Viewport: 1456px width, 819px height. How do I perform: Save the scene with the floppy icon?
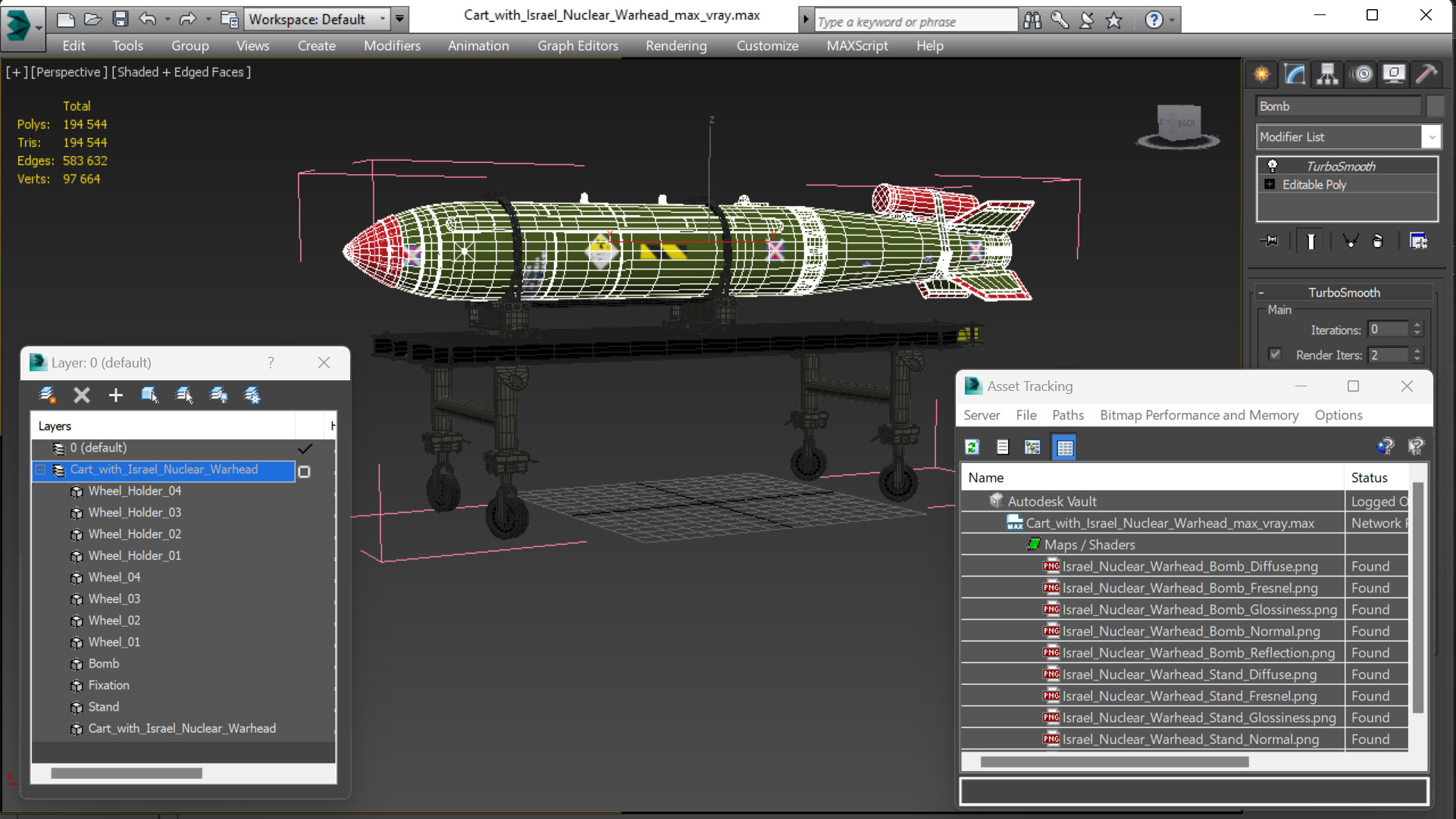[x=120, y=19]
